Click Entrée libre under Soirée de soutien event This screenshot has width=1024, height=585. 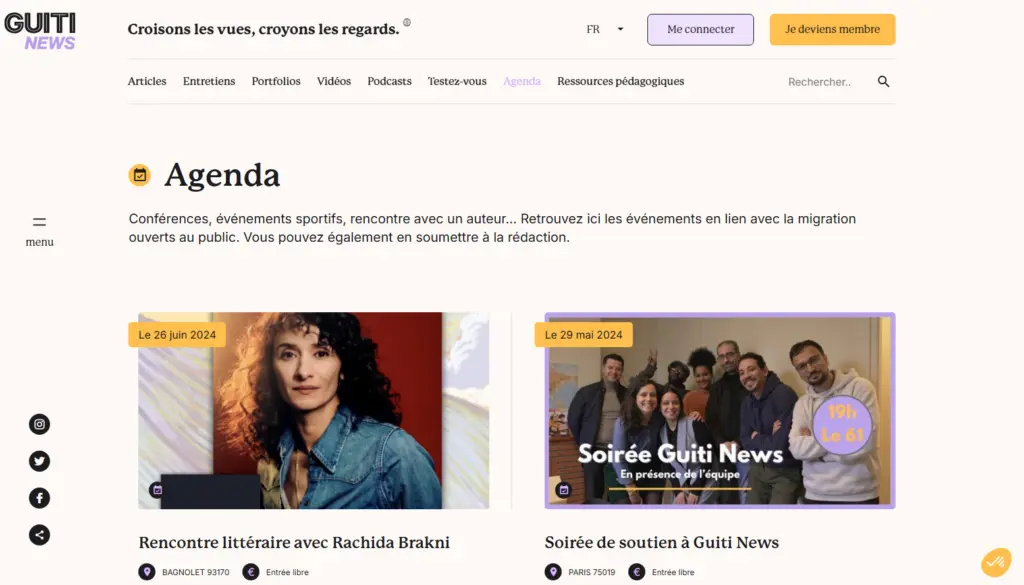point(673,572)
